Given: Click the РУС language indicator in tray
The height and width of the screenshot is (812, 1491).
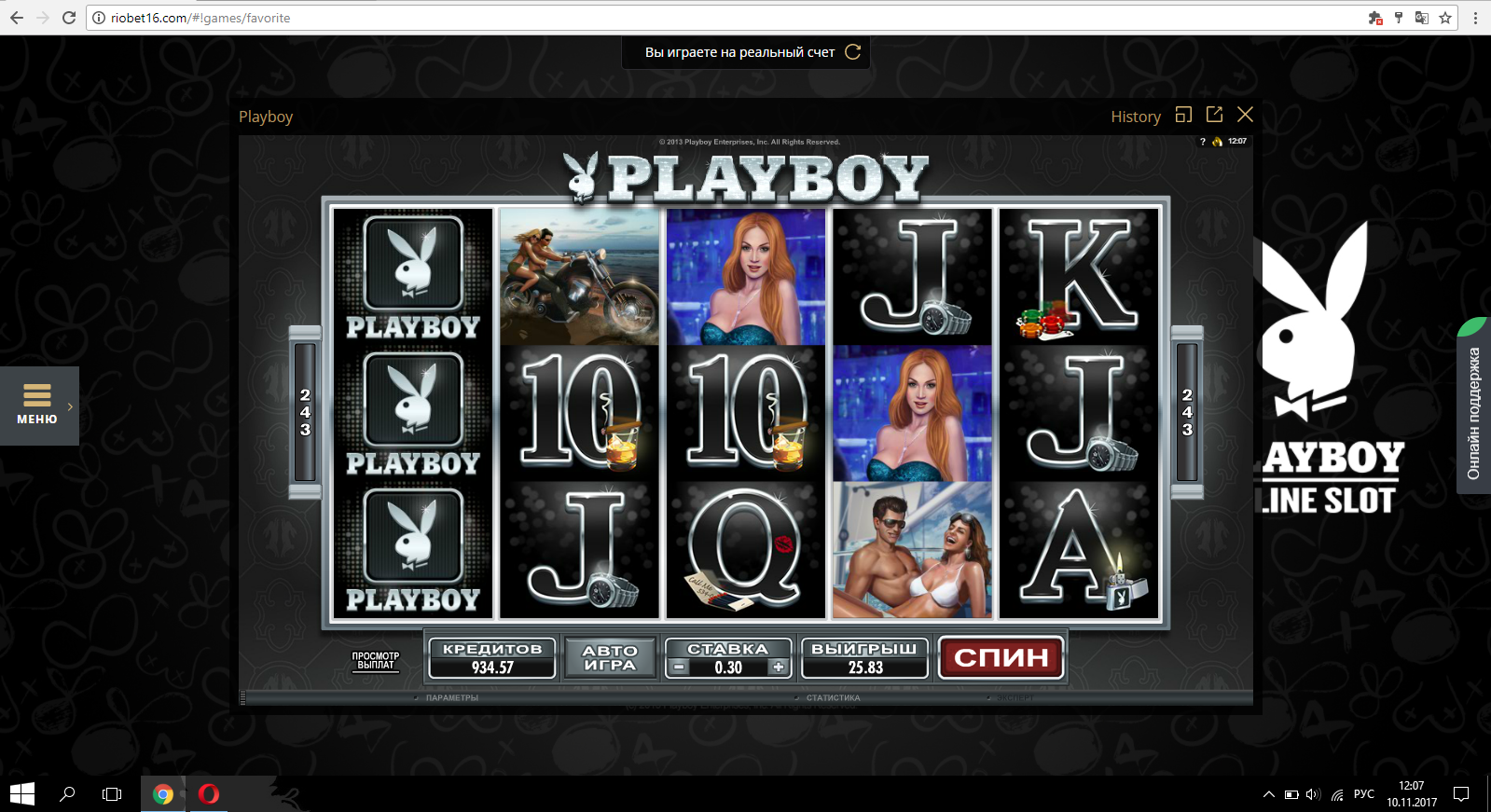Looking at the screenshot, I should click(1364, 794).
